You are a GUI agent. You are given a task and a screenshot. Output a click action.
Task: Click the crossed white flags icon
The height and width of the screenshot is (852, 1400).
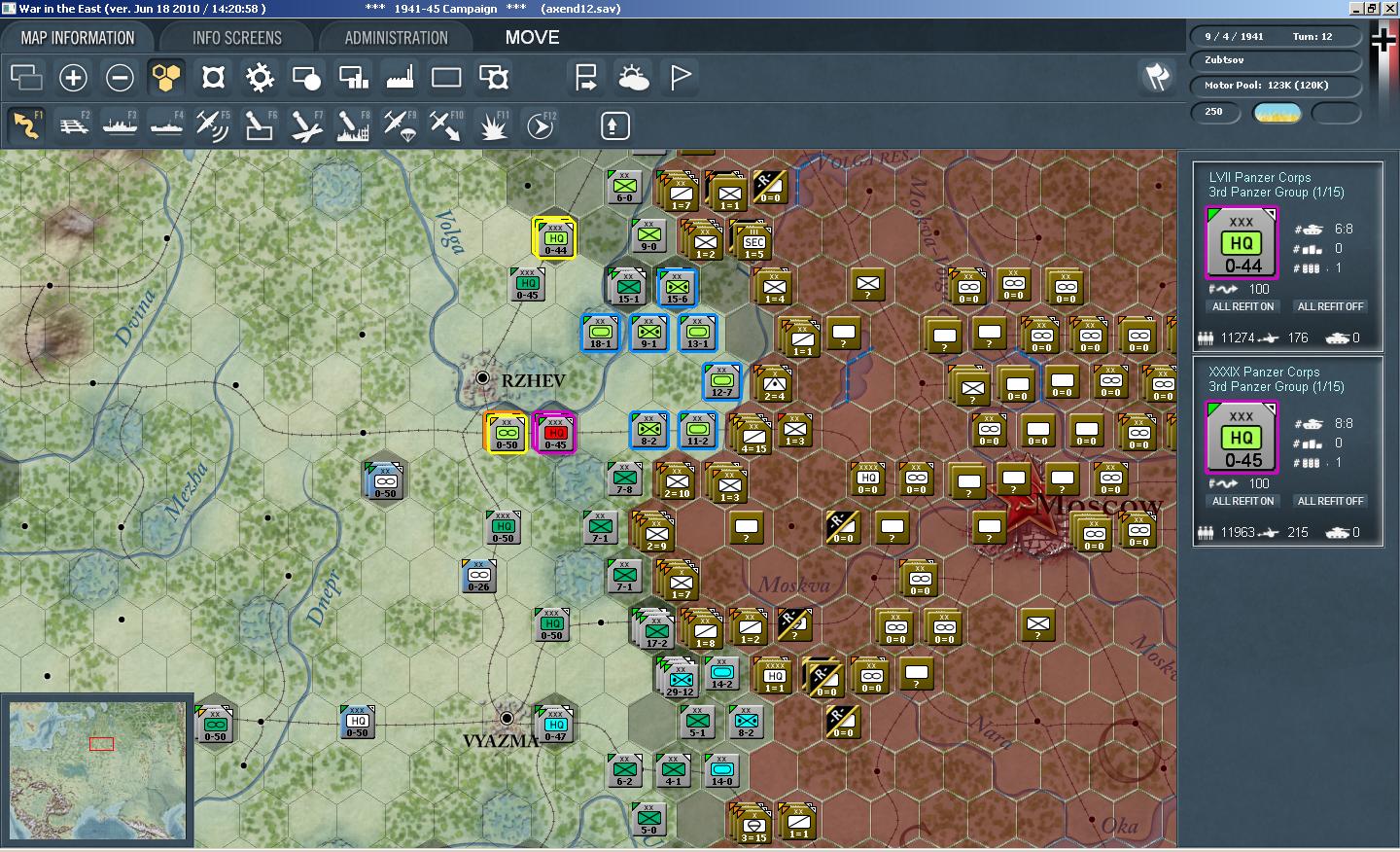pos(1156,77)
